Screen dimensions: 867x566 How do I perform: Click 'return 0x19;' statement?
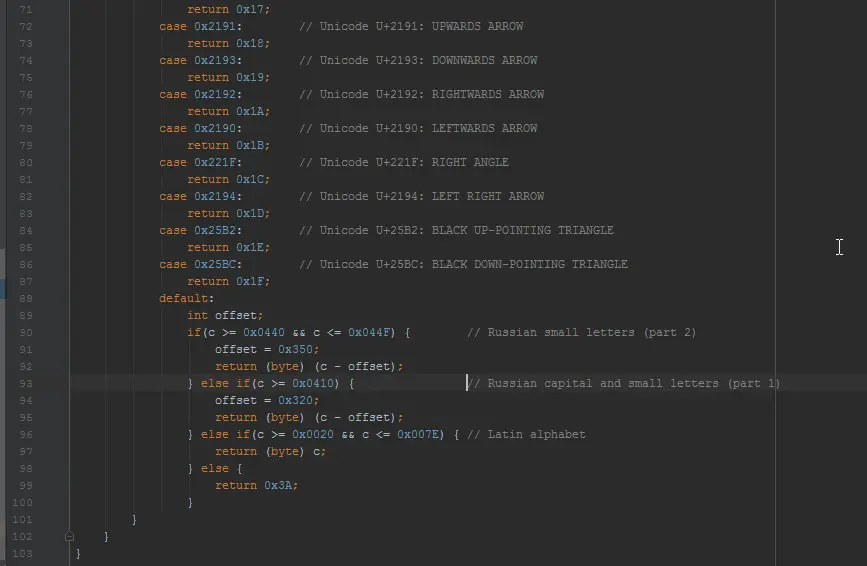pyautogui.click(x=228, y=78)
